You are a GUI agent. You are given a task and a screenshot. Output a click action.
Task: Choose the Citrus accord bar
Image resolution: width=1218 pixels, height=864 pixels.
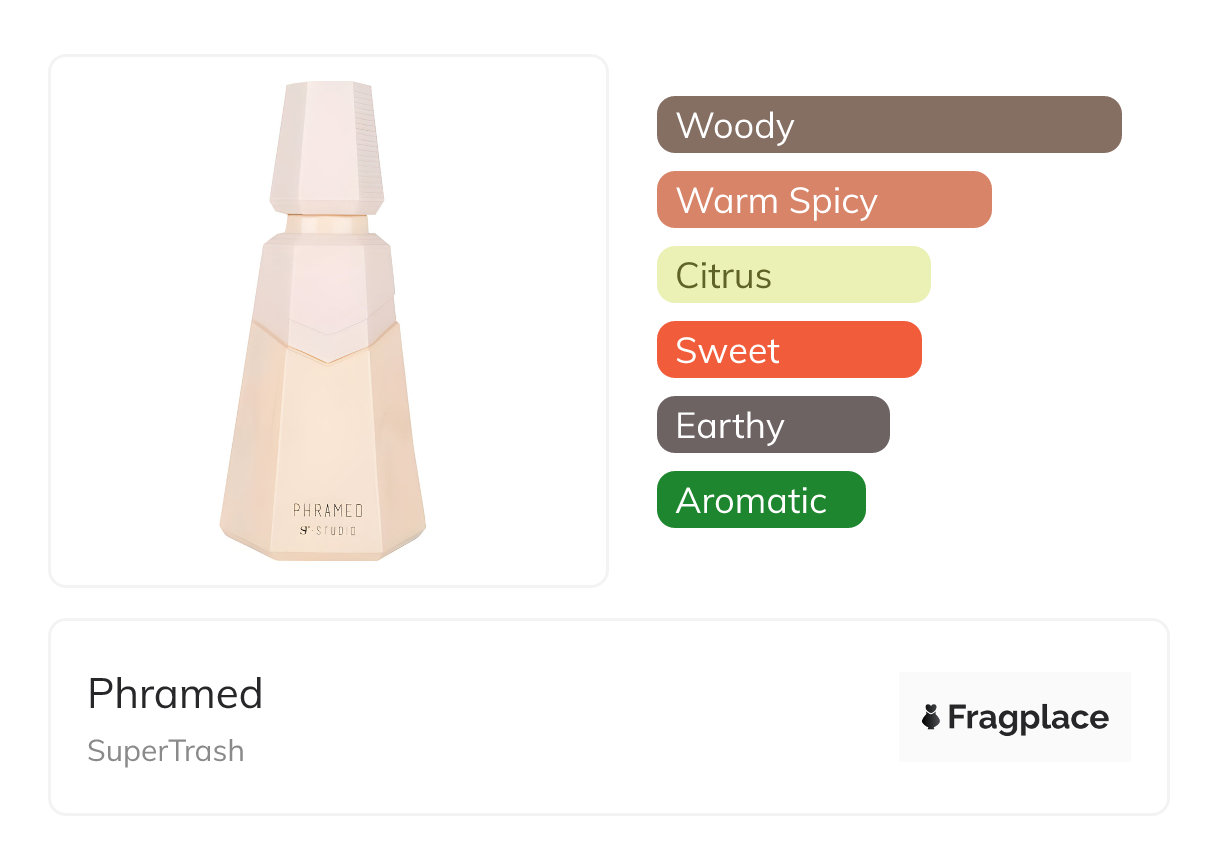point(793,275)
